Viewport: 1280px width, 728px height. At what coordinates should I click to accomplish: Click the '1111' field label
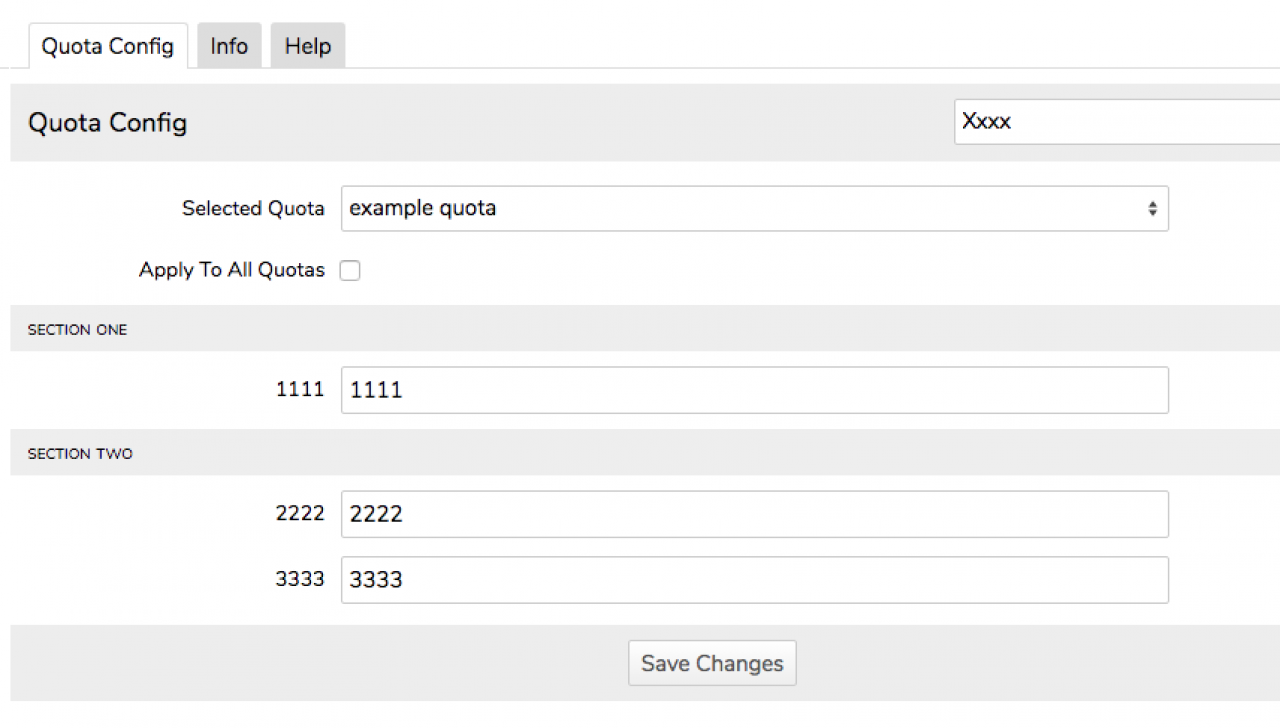click(x=300, y=390)
